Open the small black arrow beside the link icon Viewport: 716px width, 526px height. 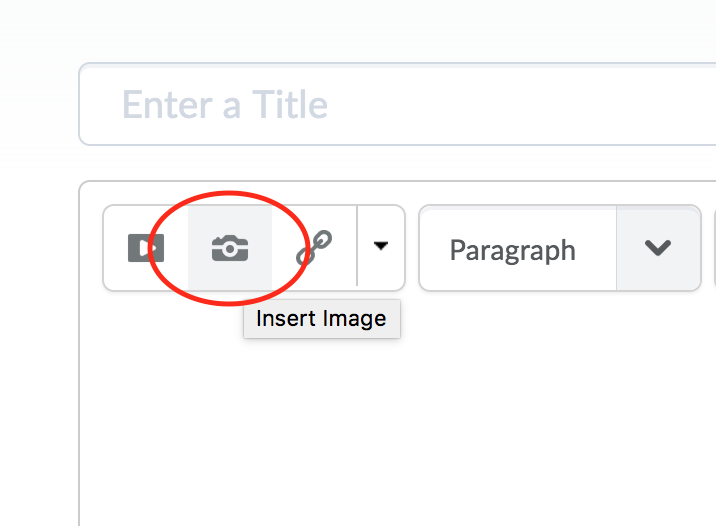click(380, 246)
